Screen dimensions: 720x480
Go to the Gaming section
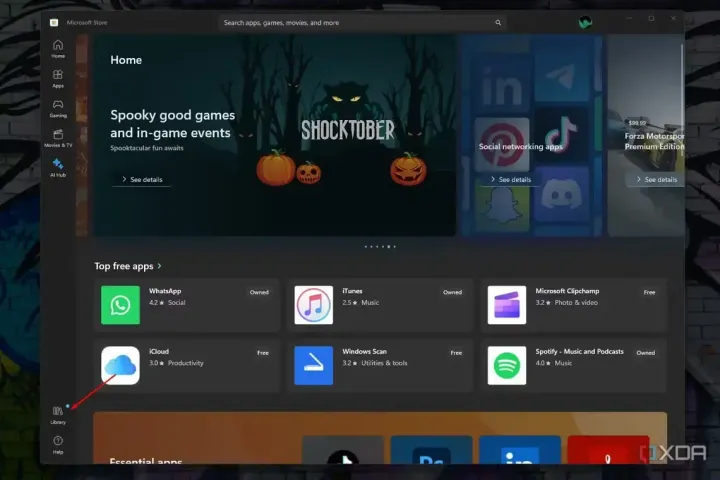[58, 107]
